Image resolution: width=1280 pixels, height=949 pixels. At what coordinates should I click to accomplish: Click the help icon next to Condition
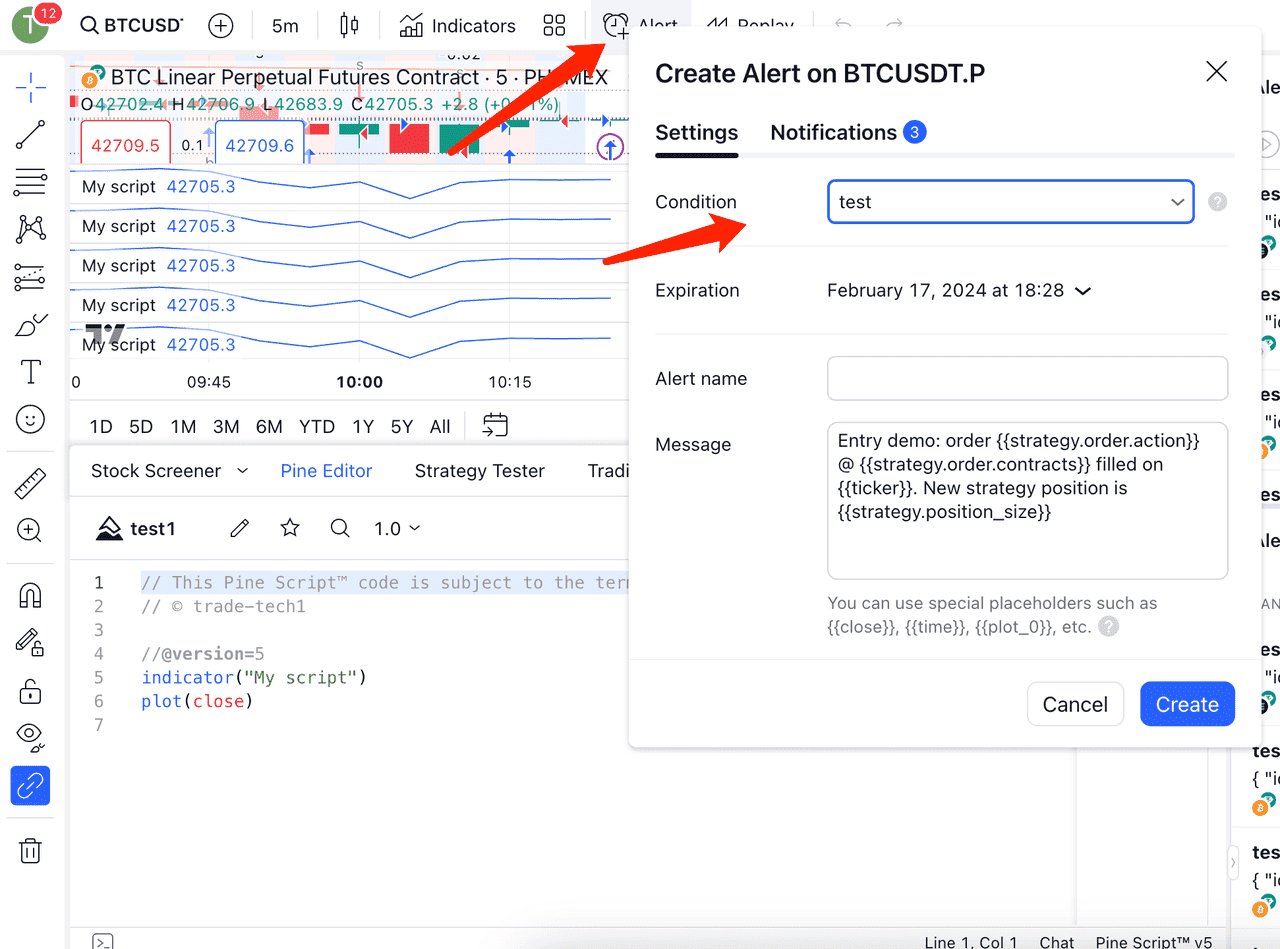coord(1217,202)
